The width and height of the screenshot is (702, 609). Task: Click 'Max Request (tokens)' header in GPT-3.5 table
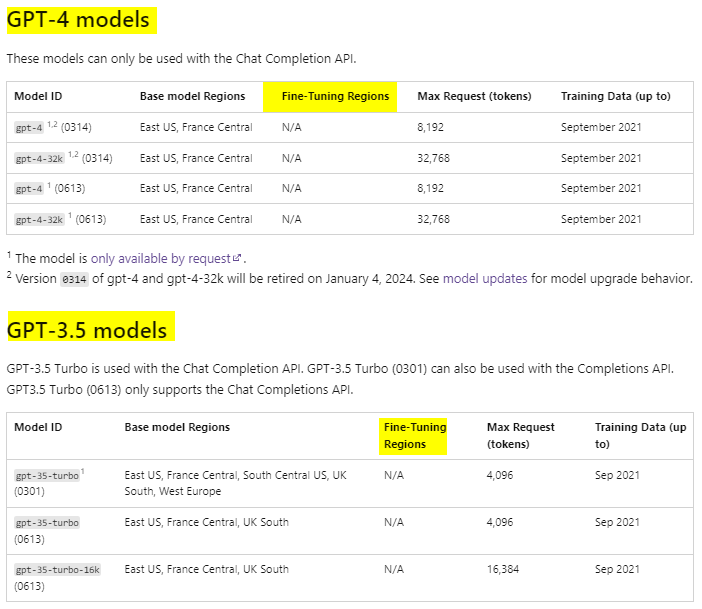click(520, 435)
